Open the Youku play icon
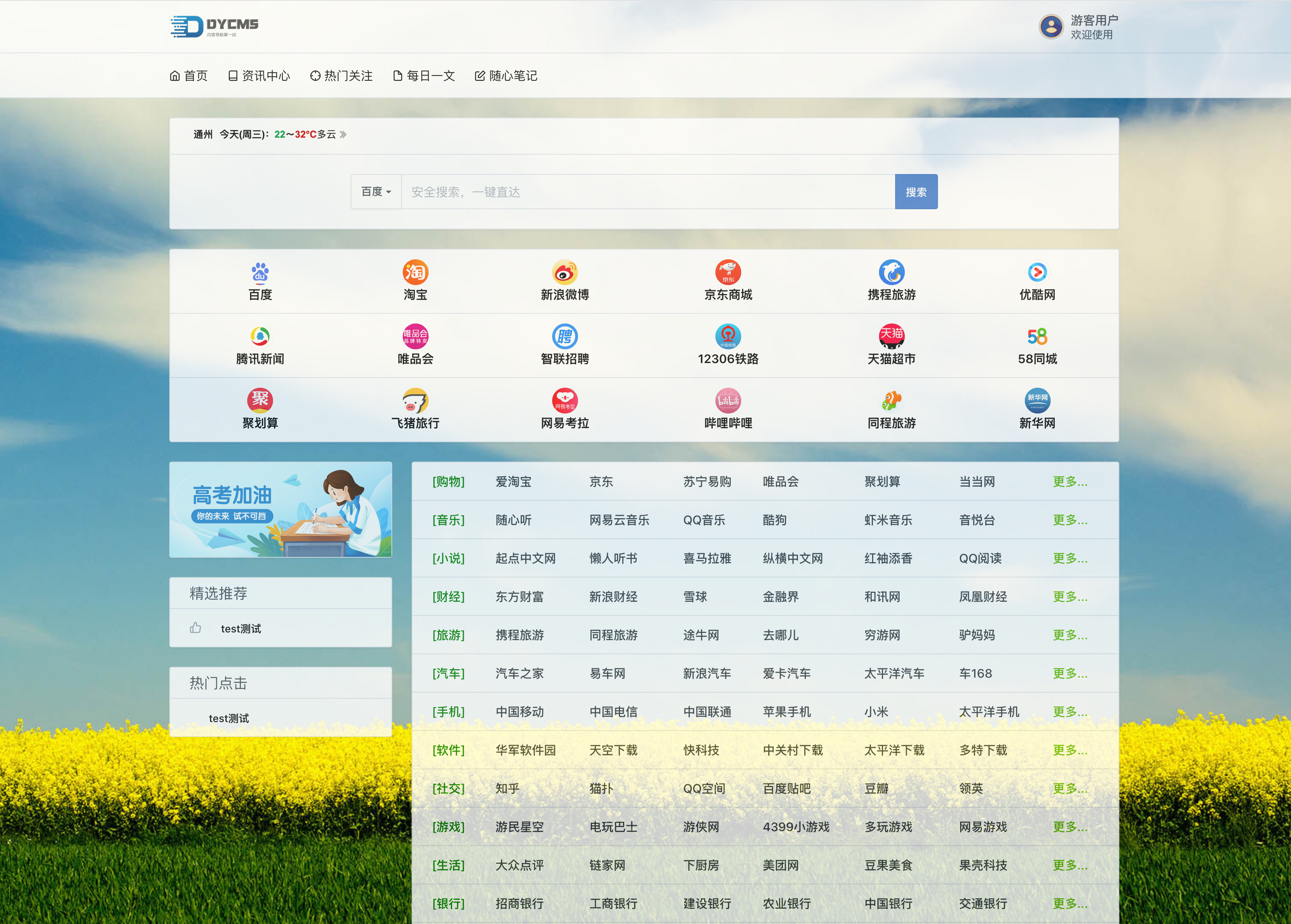The width and height of the screenshot is (1291, 924). (x=1037, y=273)
